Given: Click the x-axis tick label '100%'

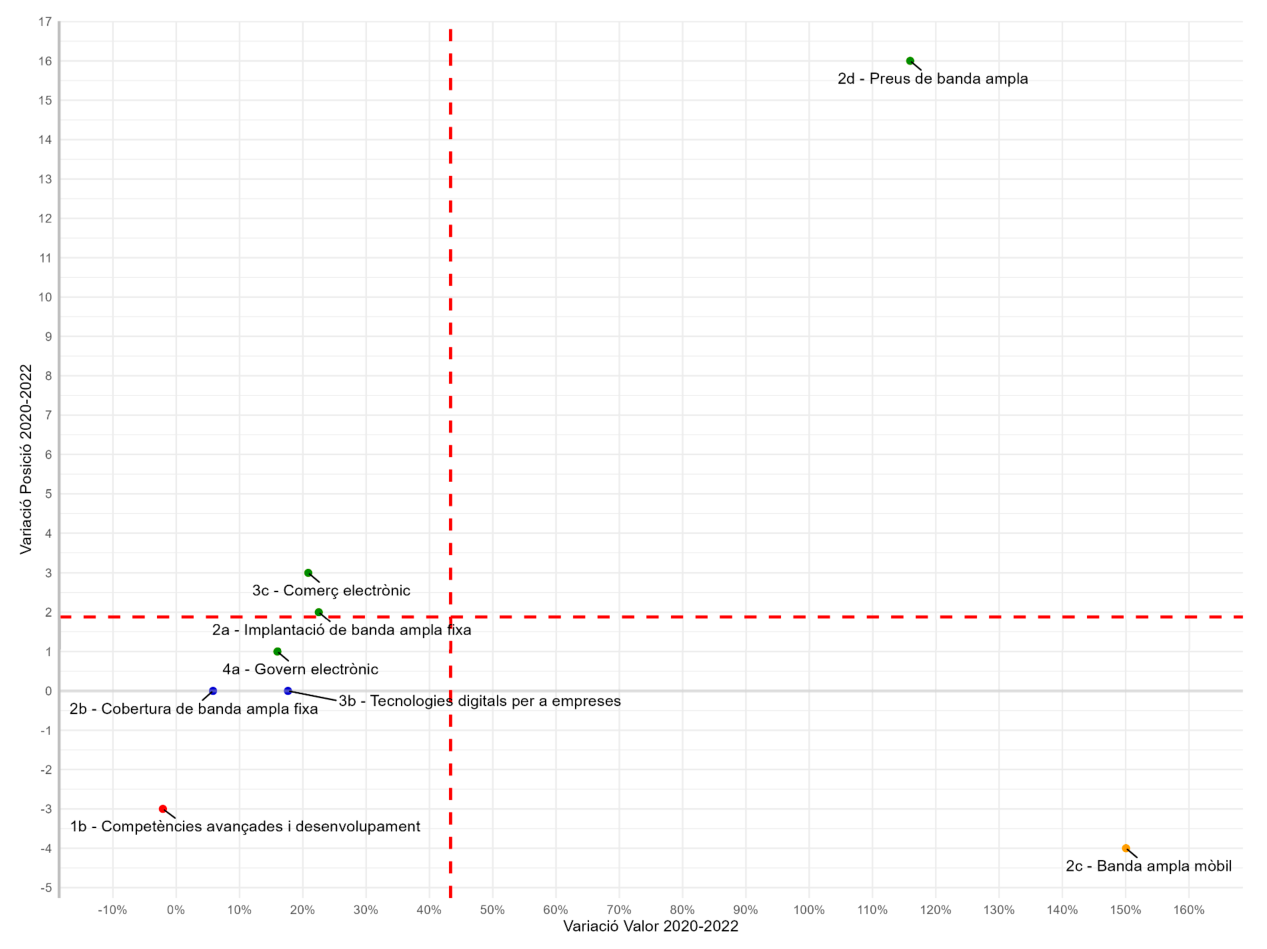Looking at the screenshot, I should tap(809, 910).
